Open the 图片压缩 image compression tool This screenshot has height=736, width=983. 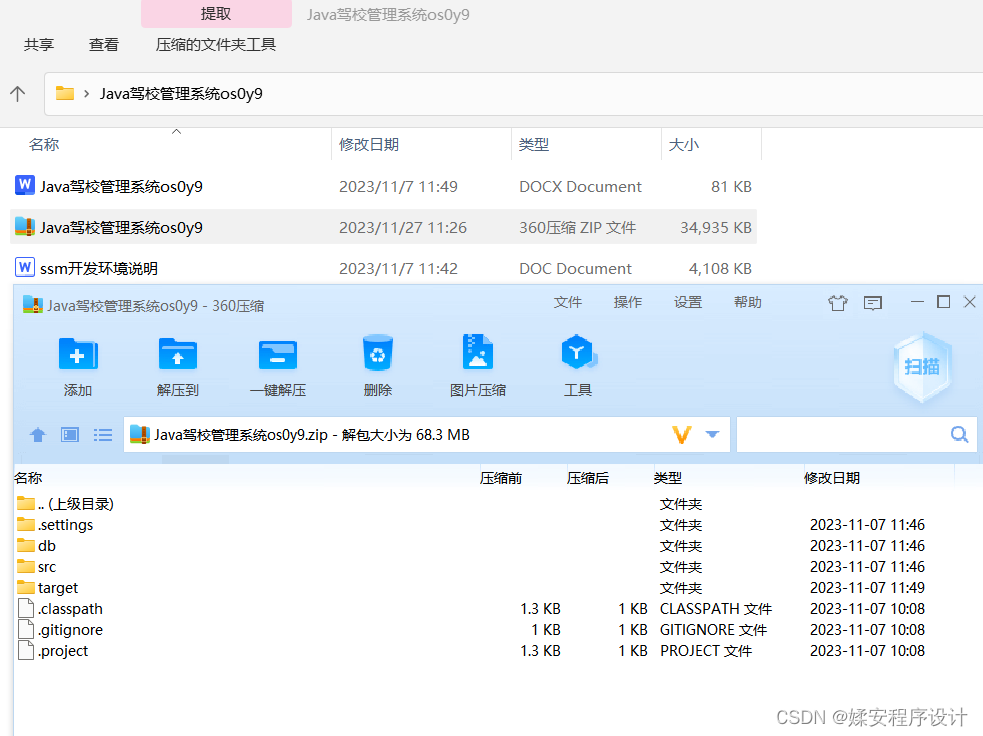coord(478,352)
